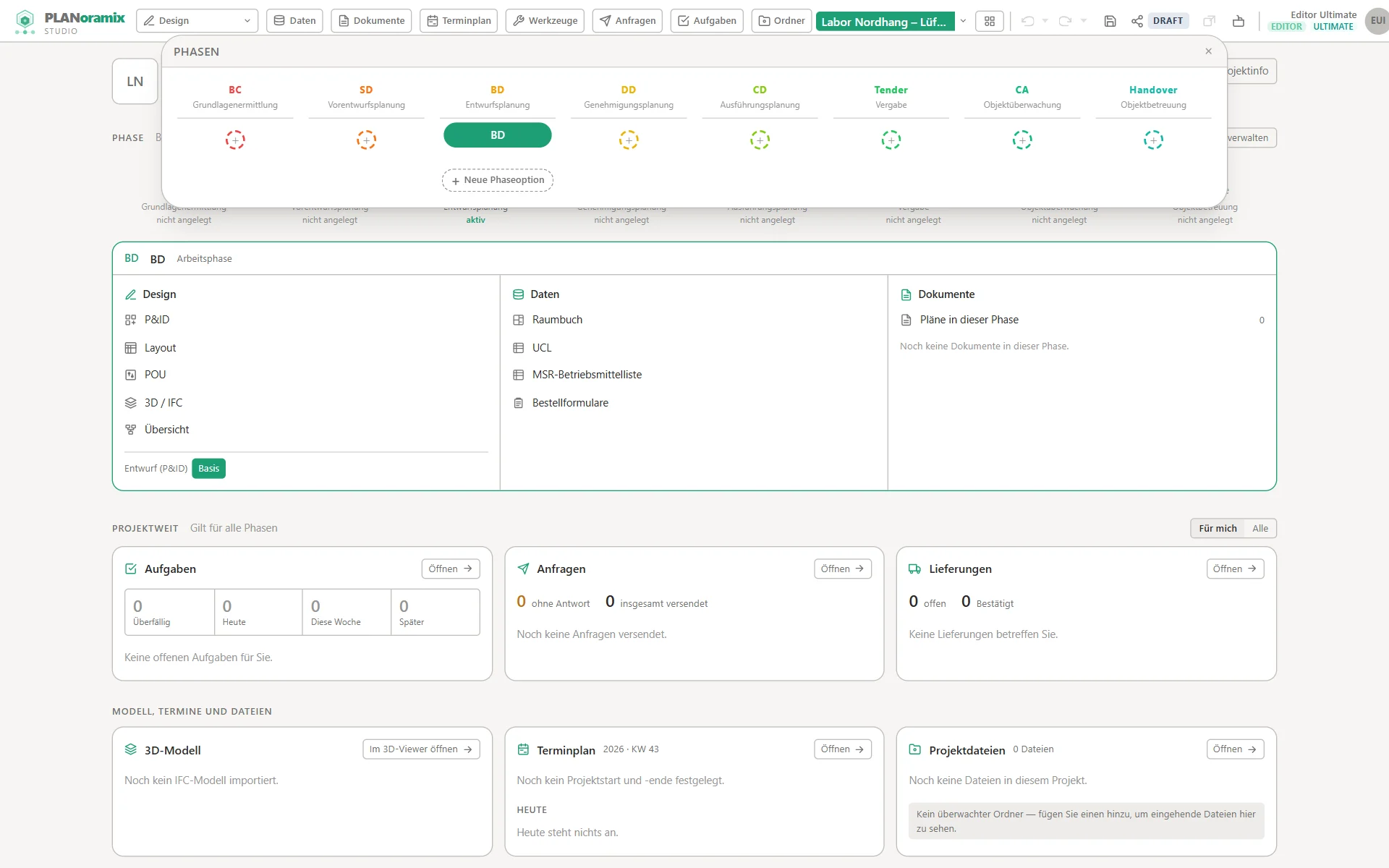Click the undo arrow icon

(x=1027, y=21)
